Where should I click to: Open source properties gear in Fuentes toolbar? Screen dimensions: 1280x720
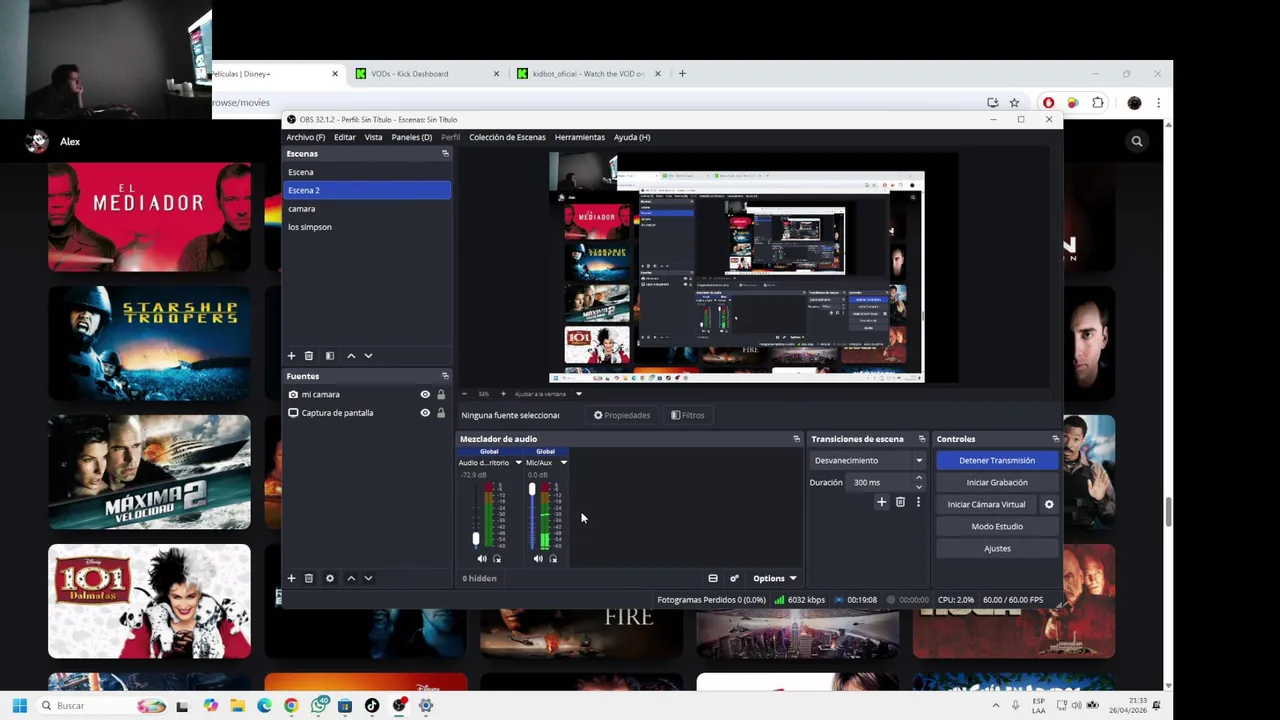pyautogui.click(x=330, y=578)
